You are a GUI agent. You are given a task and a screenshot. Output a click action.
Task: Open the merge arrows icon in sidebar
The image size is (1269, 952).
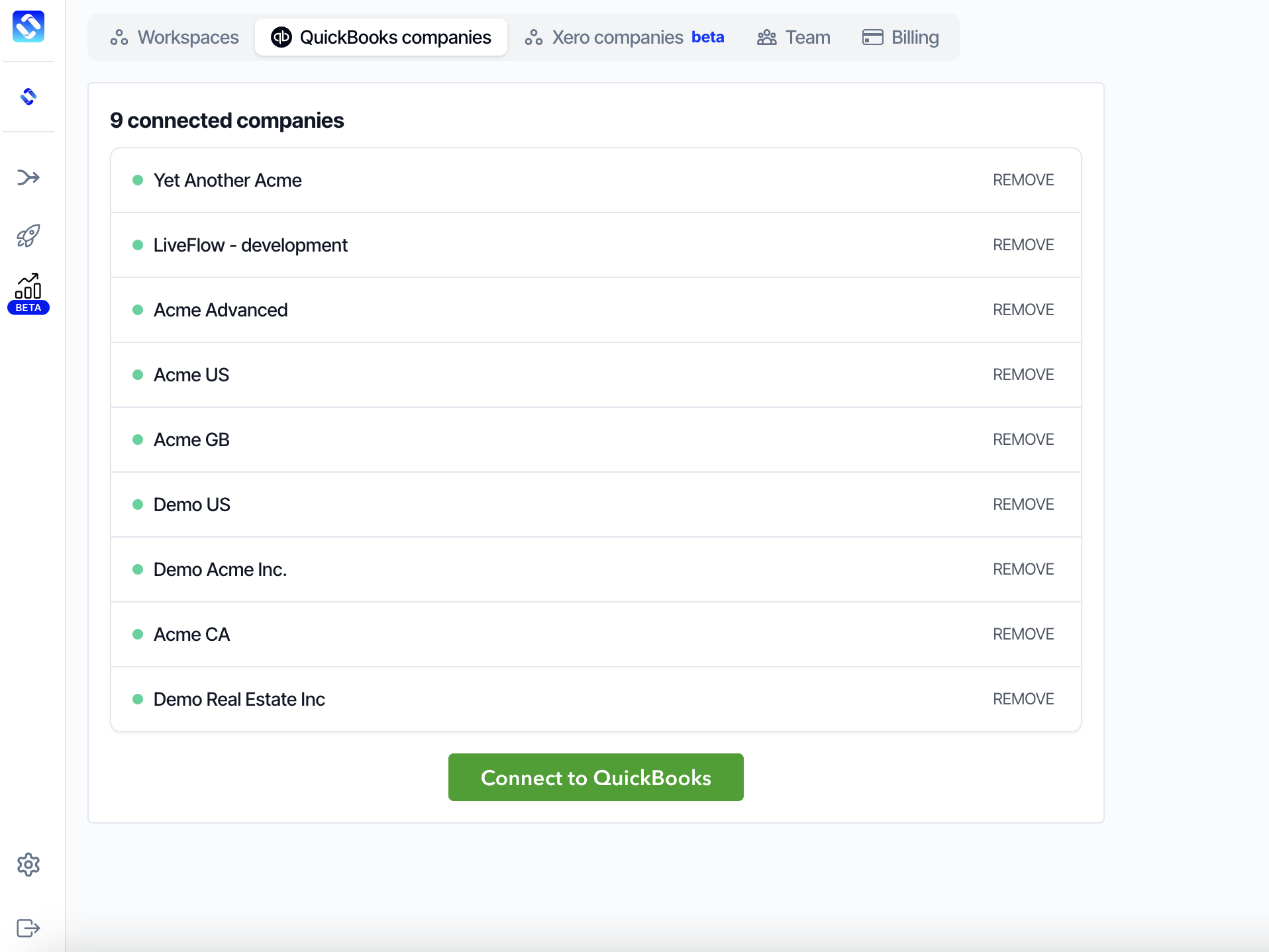coord(28,177)
